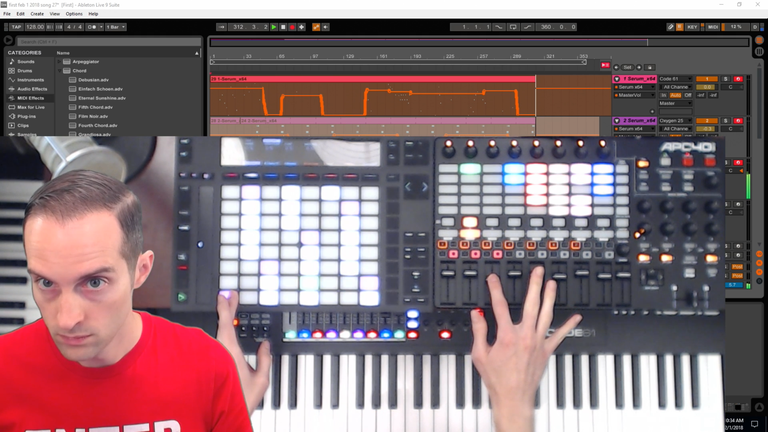Select Drums category
Image resolution: width=768 pixels, height=432 pixels.
coord(24,71)
